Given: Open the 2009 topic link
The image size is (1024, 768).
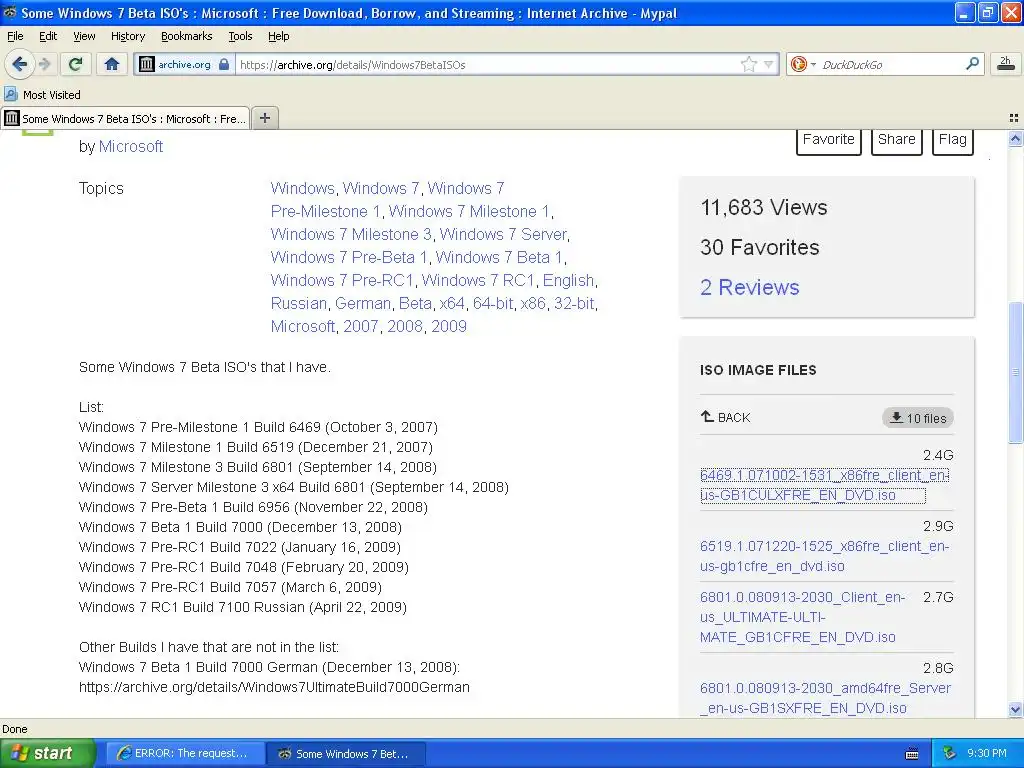Looking at the screenshot, I should coord(449,326).
